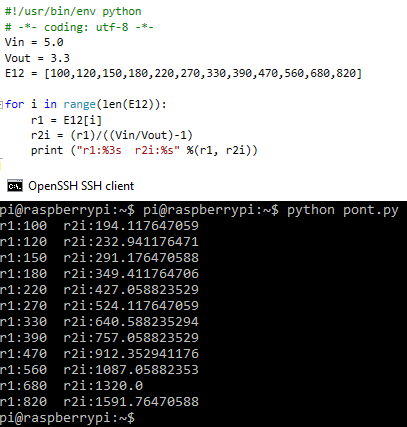The height and width of the screenshot is (427, 407).
Task: Click the Vout = 3.3 assignment line
Action: click(37, 58)
